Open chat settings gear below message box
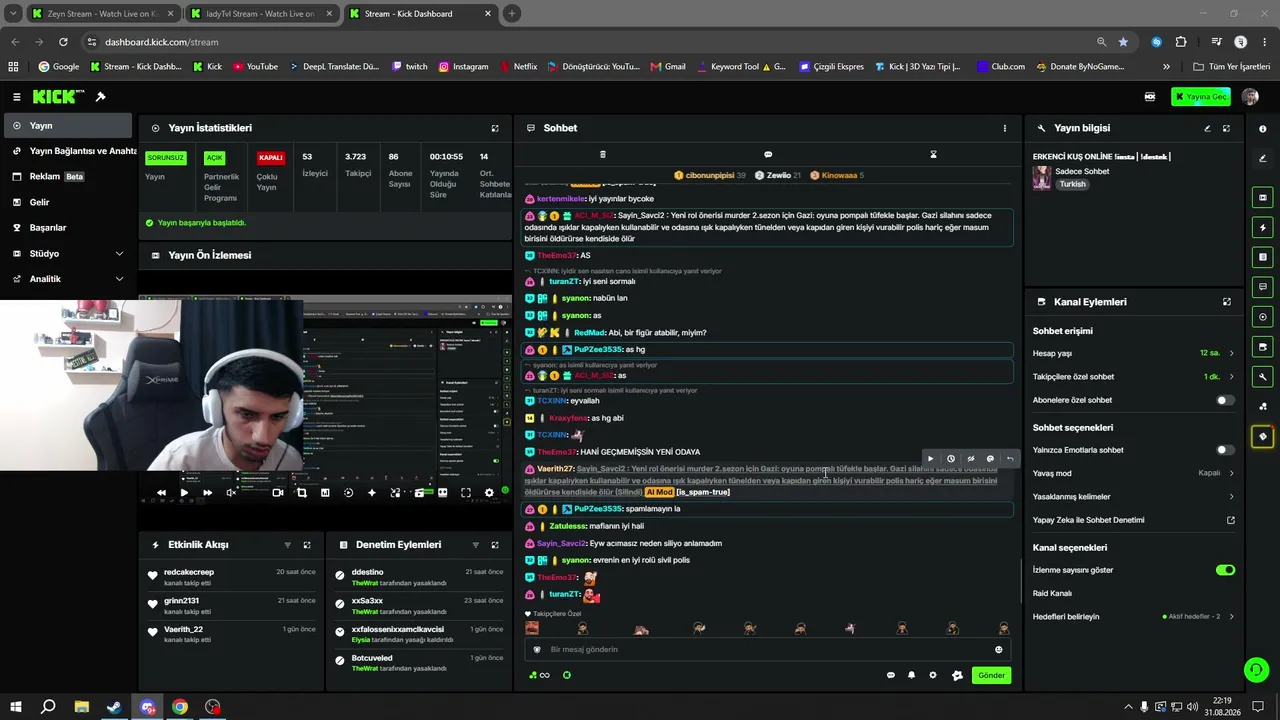1280x720 pixels. coord(933,675)
